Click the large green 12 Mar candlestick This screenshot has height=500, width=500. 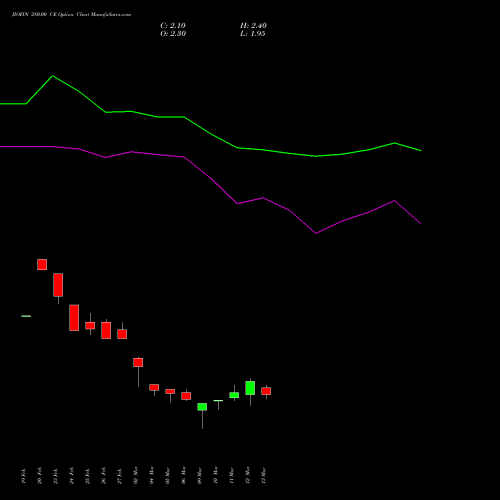click(x=250, y=388)
